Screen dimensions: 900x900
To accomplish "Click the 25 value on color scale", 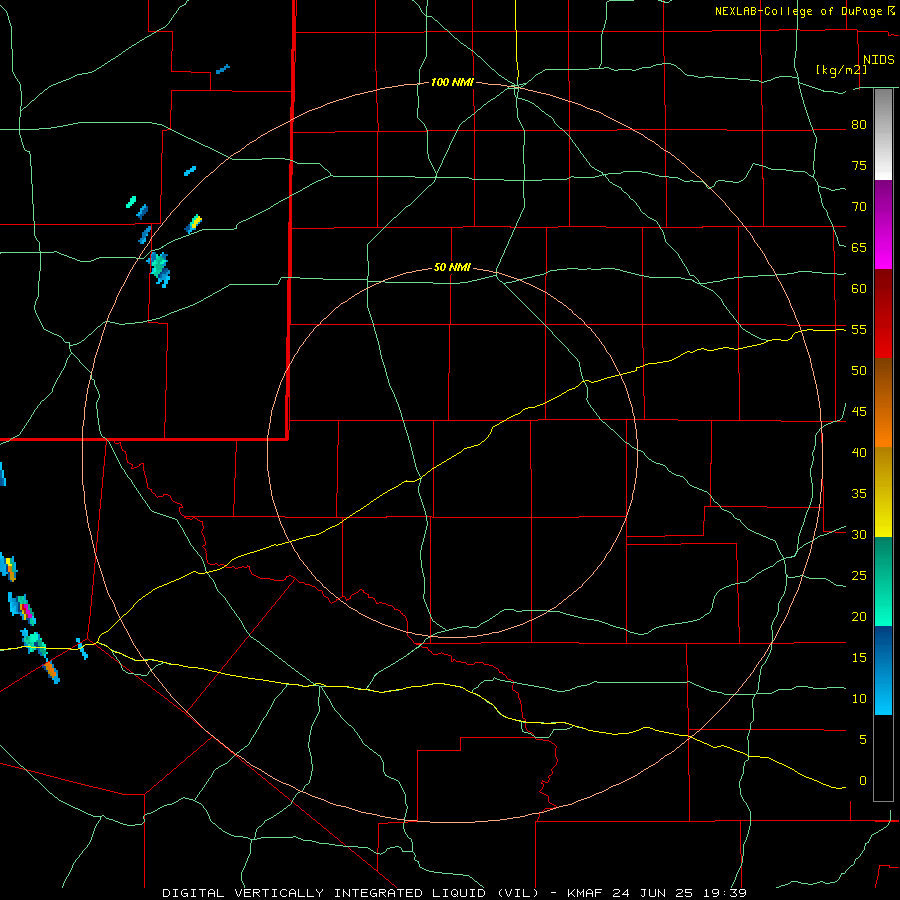I will coord(859,576).
